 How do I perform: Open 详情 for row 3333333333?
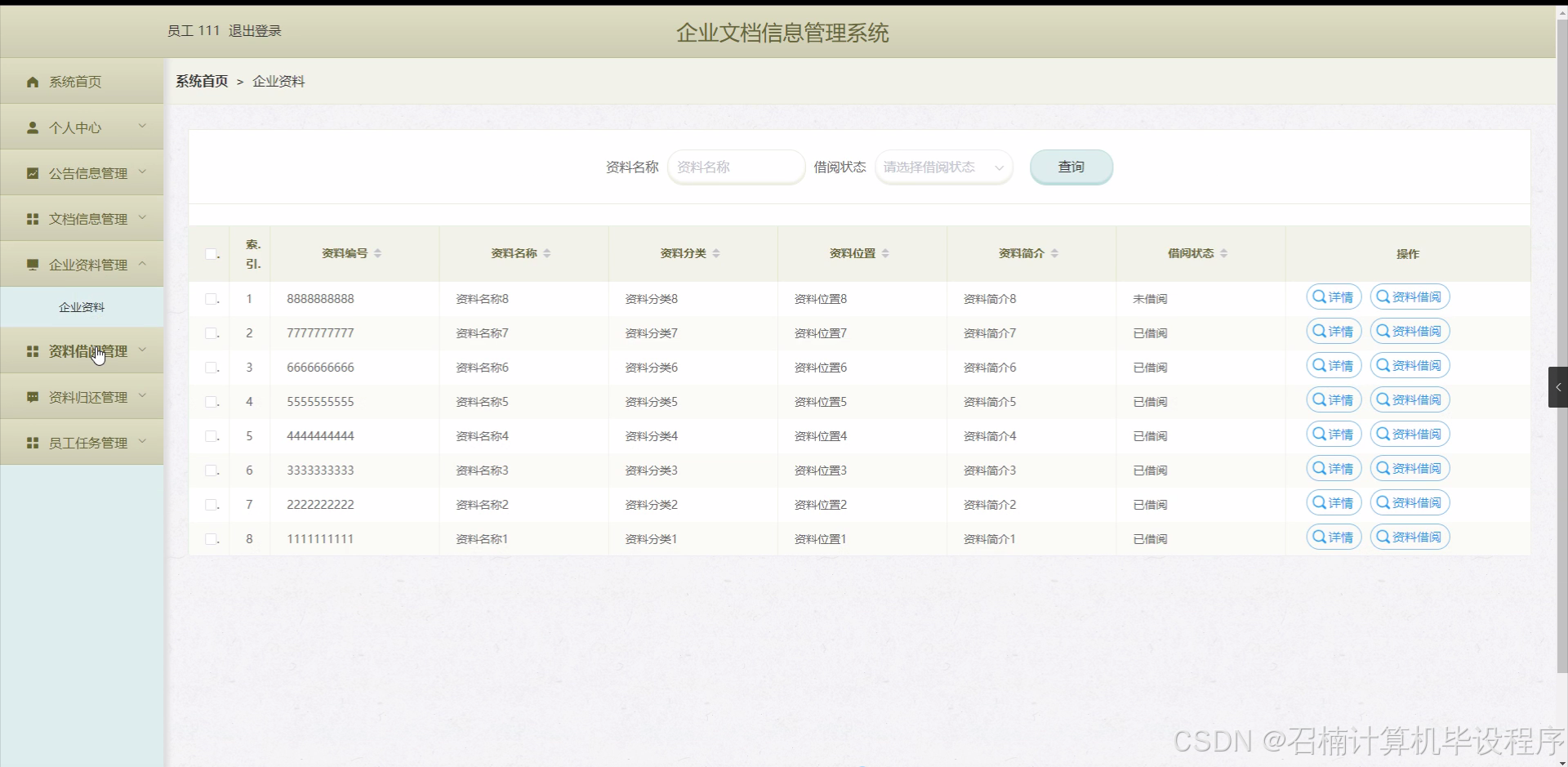pos(1334,469)
